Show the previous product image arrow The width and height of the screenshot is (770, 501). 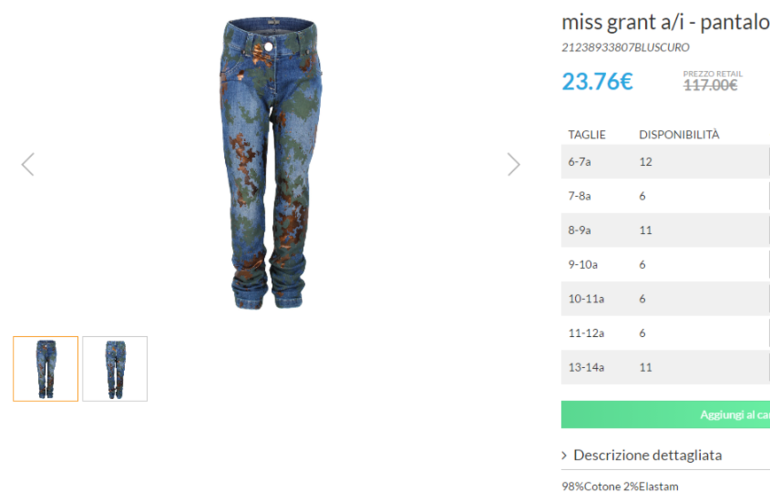tap(28, 164)
